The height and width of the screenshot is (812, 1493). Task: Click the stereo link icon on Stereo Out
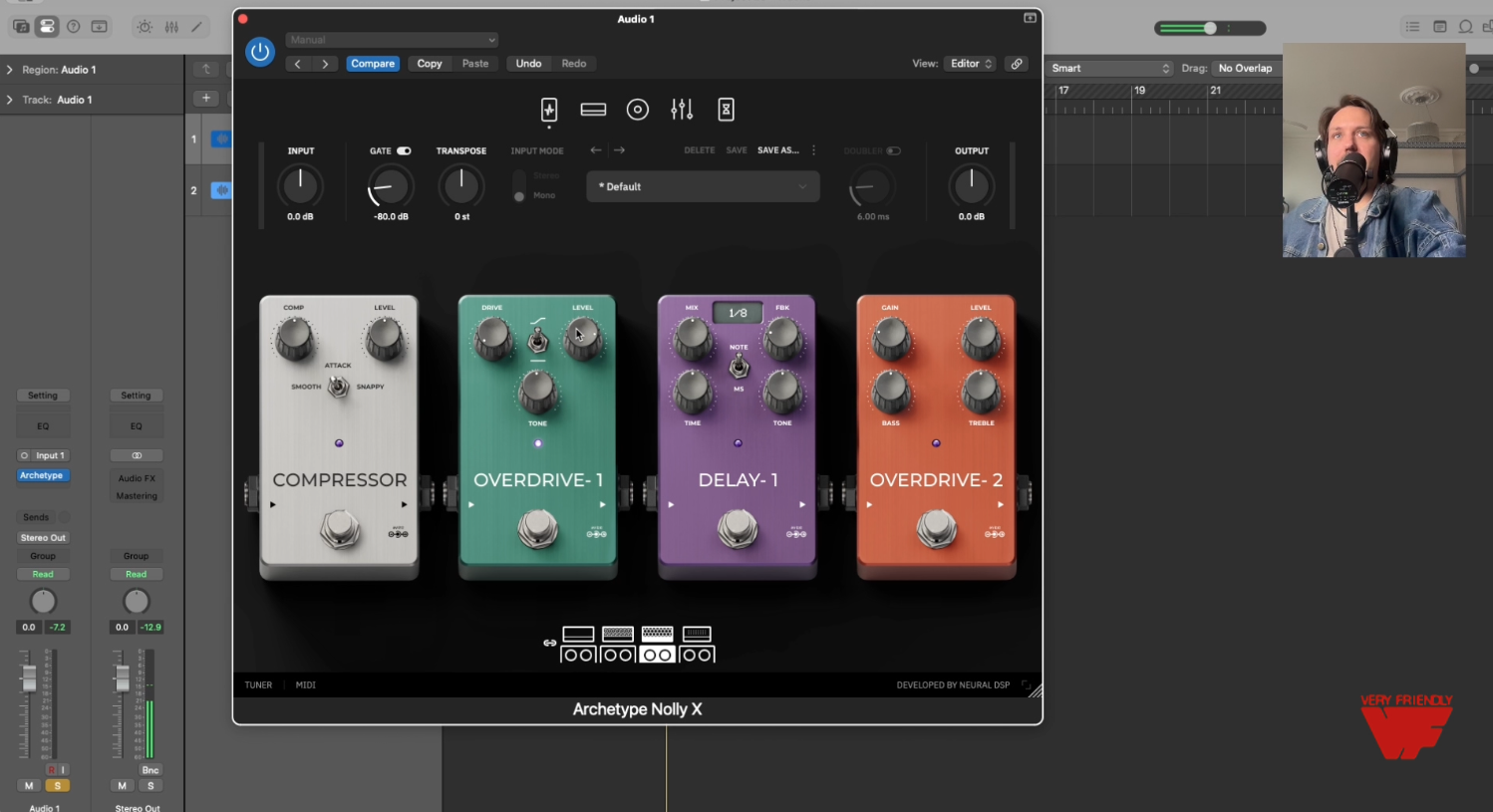[x=137, y=455]
